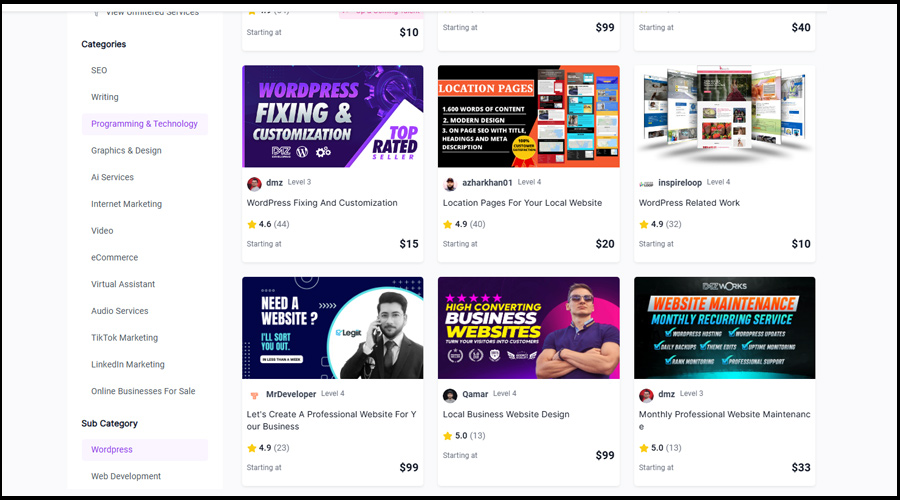This screenshot has height=500, width=900.
Task: Choose the Web Development sub category
Action: 126,476
